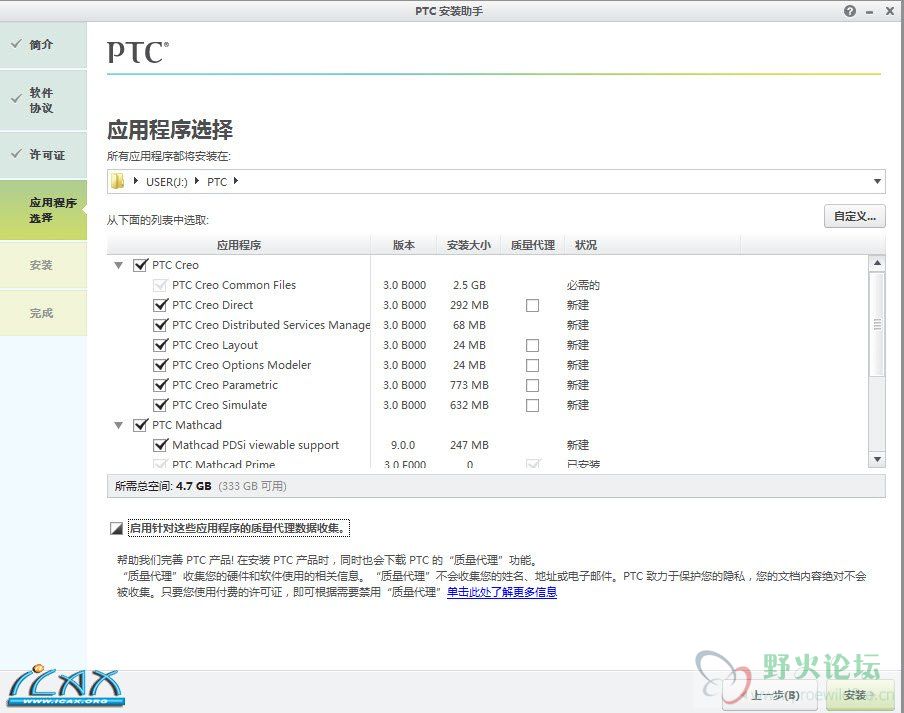Select the 应用程序选择 step
Screen dimensions: 904x713
coord(43,210)
